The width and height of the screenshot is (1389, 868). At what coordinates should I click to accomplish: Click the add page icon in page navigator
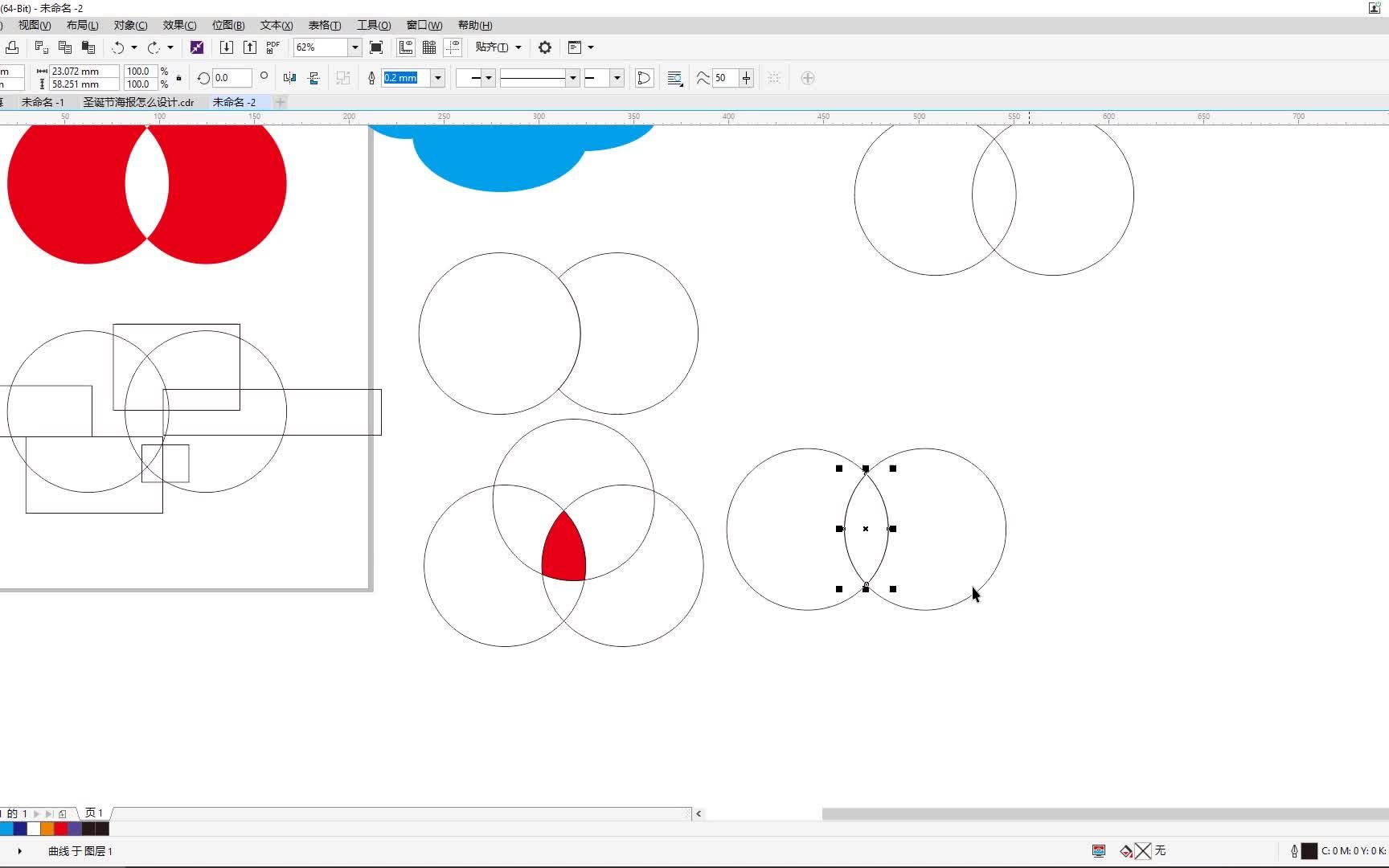pyautogui.click(x=63, y=813)
